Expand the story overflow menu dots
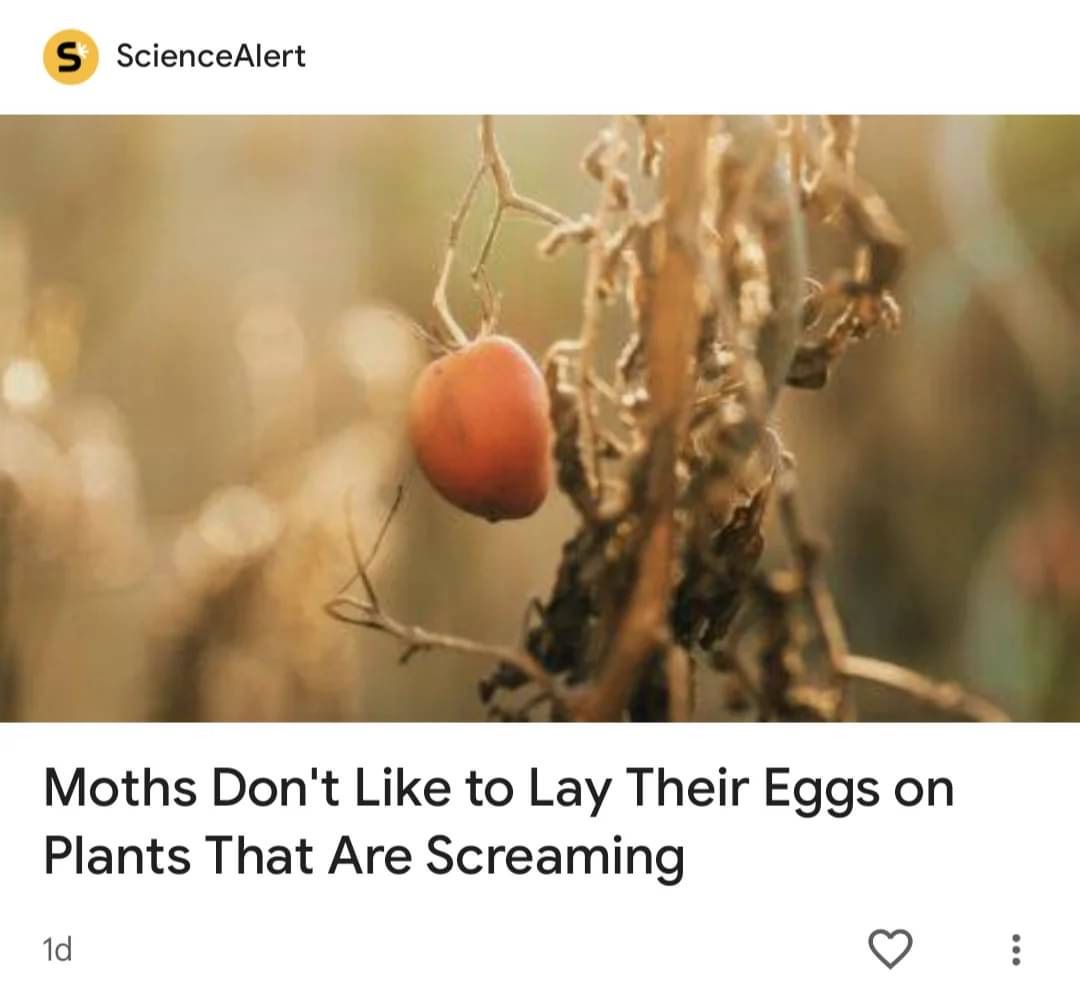Image resolution: width=1080 pixels, height=987 pixels. point(1015,949)
